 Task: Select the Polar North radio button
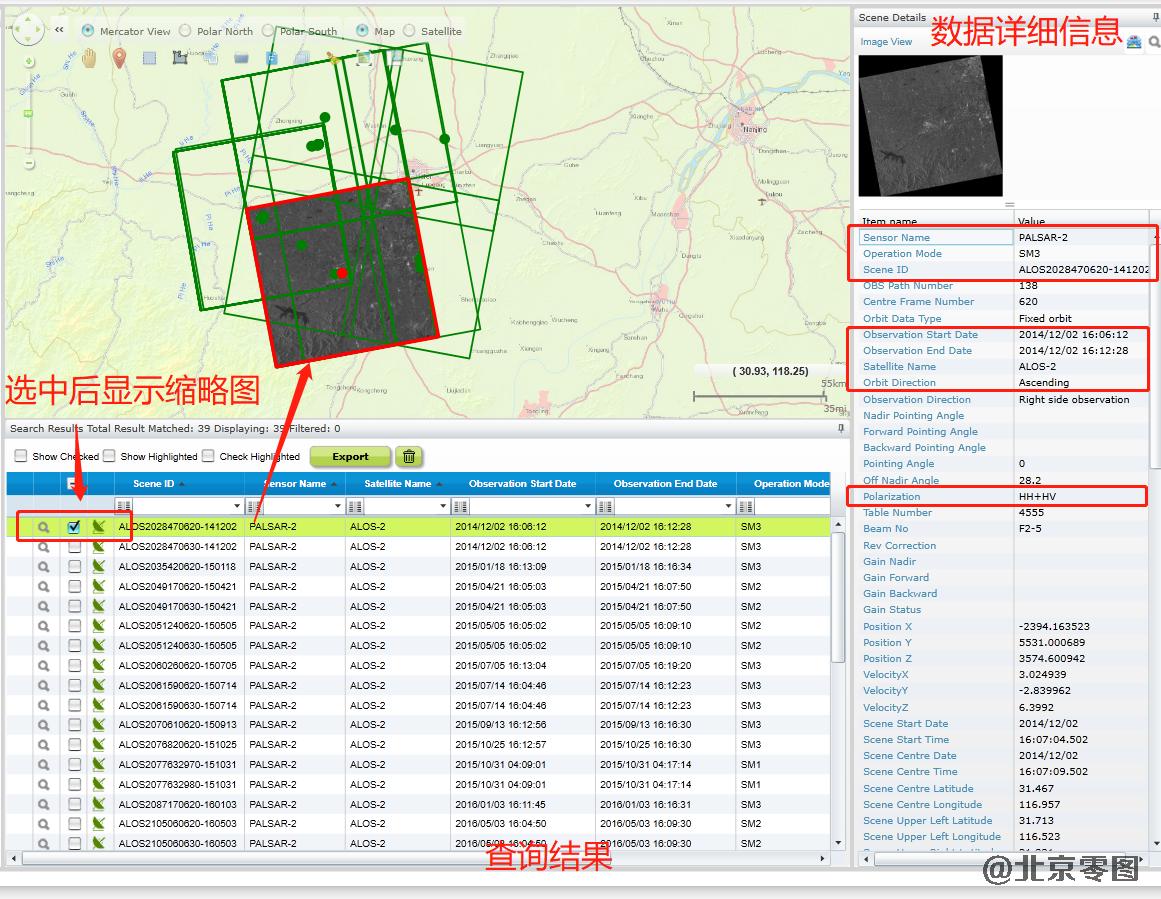point(185,31)
